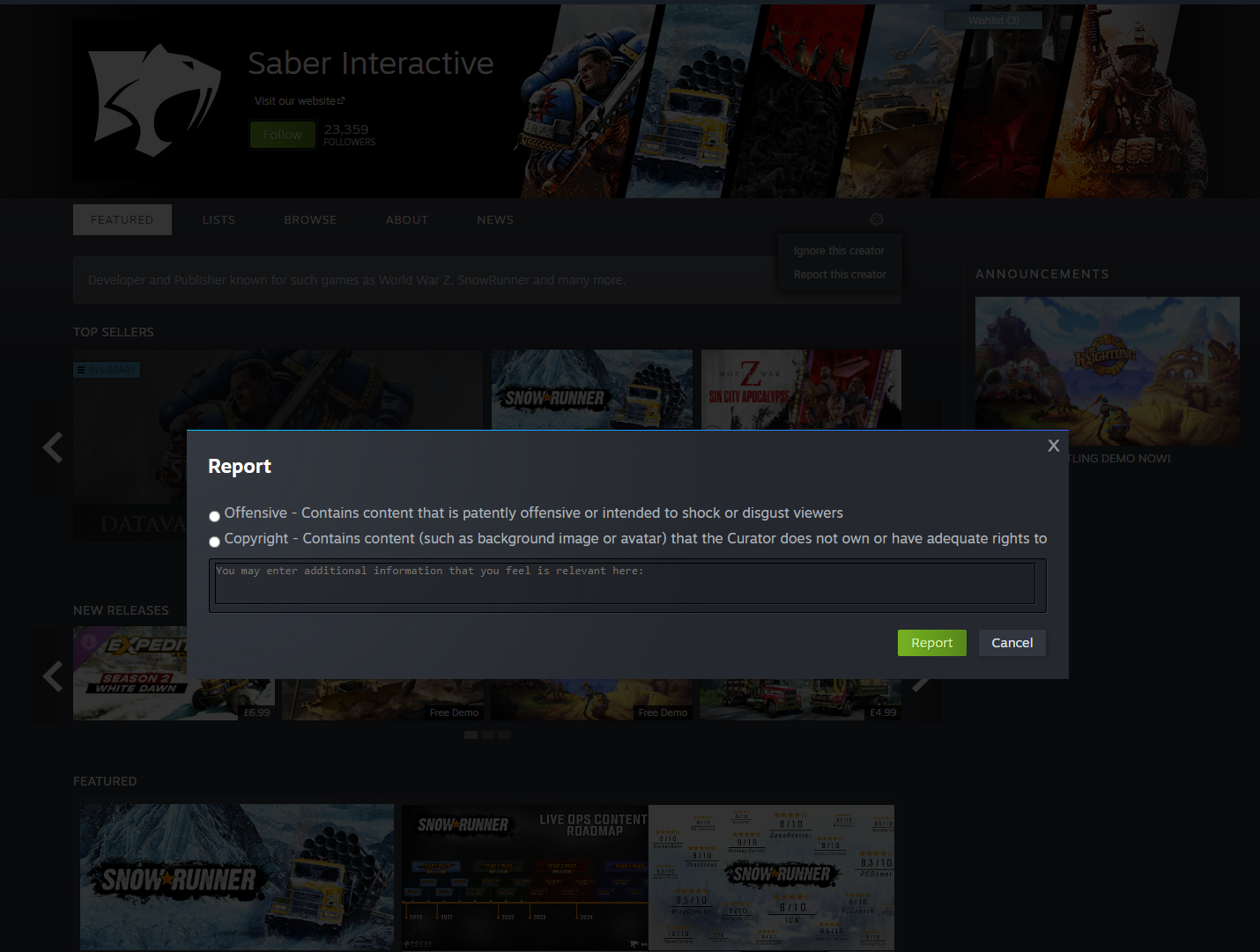This screenshot has width=1260, height=952.
Task: Click the In Library badge
Action: (107, 370)
